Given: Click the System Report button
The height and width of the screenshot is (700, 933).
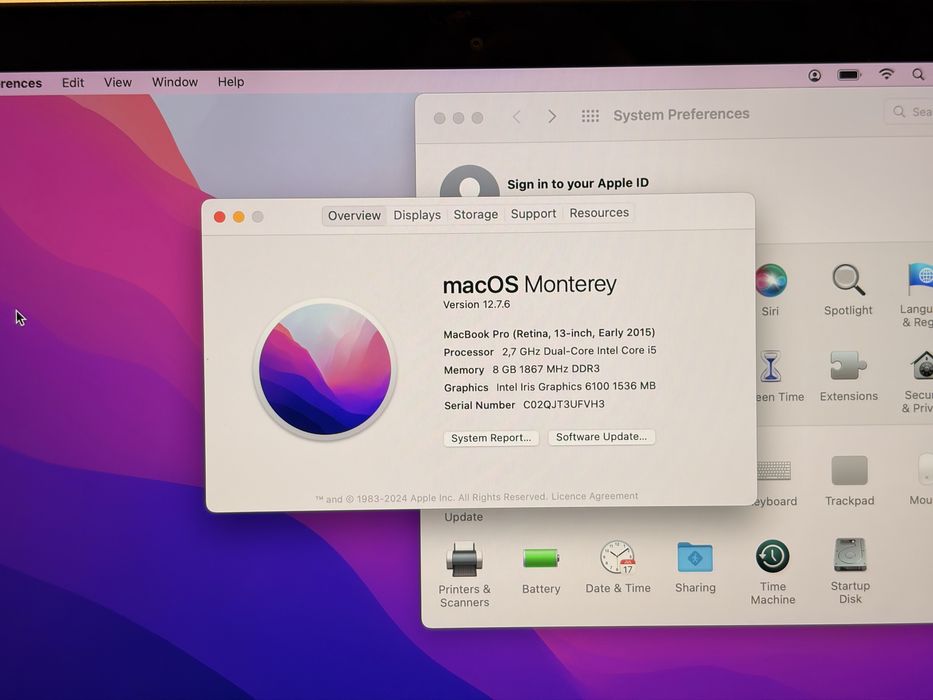Looking at the screenshot, I should [491, 438].
